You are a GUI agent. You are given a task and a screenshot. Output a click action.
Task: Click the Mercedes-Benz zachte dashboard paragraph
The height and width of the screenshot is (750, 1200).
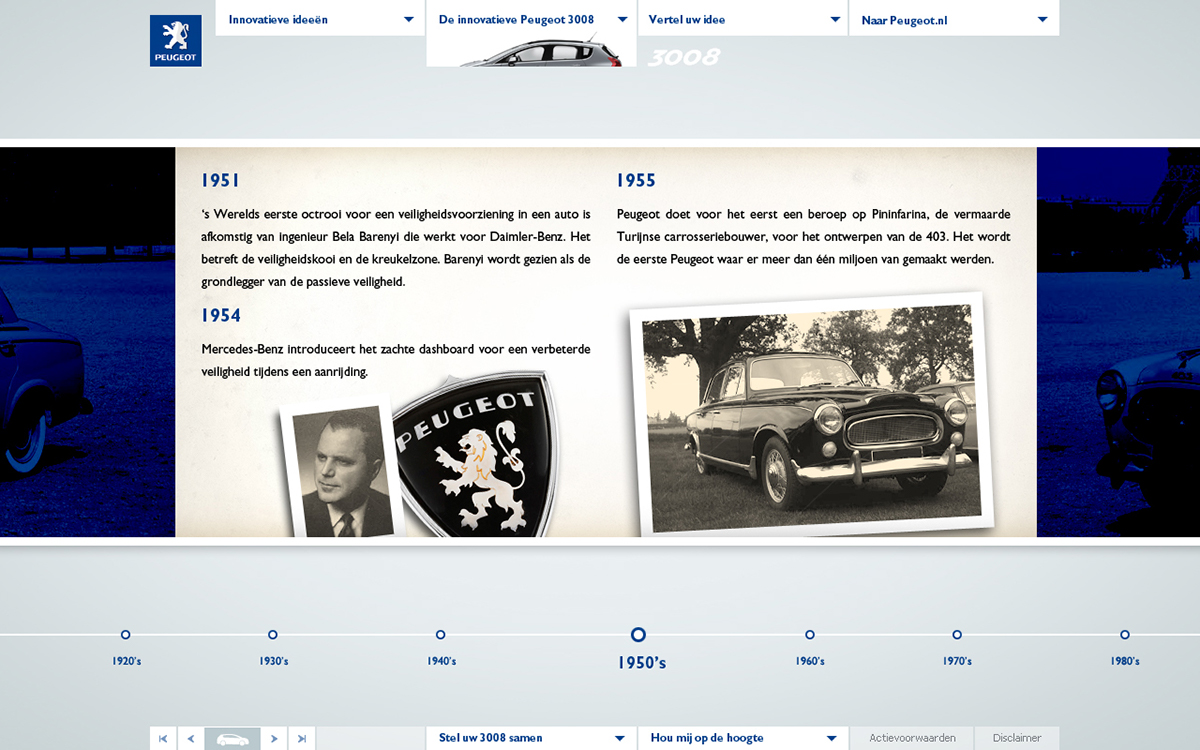pos(396,360)
